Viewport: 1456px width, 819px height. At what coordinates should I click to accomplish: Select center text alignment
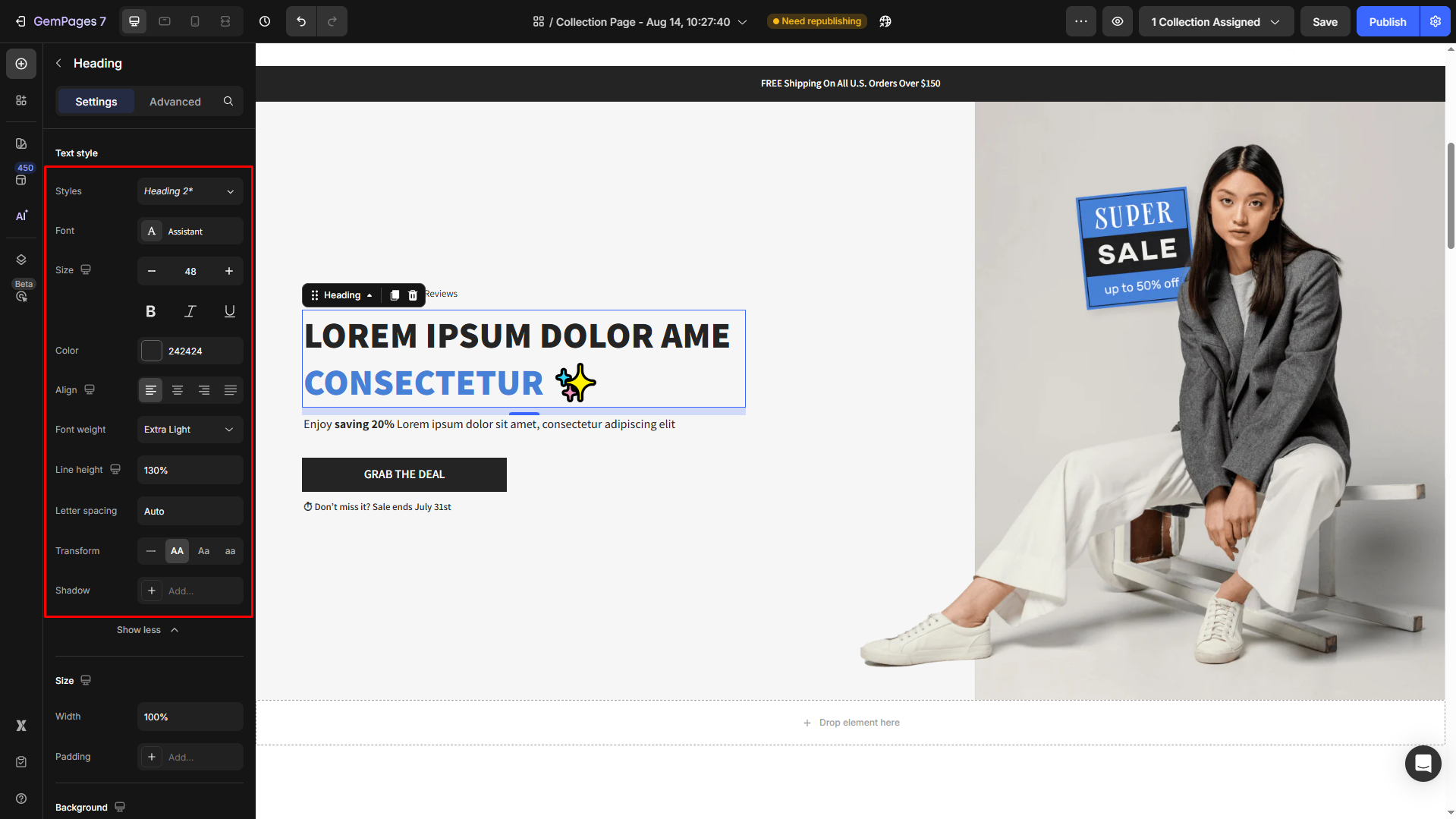click(178, 390)
